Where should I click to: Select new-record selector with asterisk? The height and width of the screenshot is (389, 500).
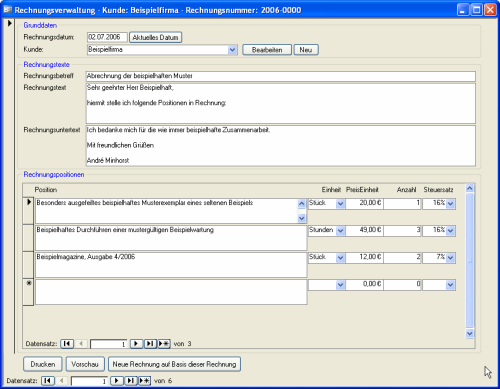28,292
